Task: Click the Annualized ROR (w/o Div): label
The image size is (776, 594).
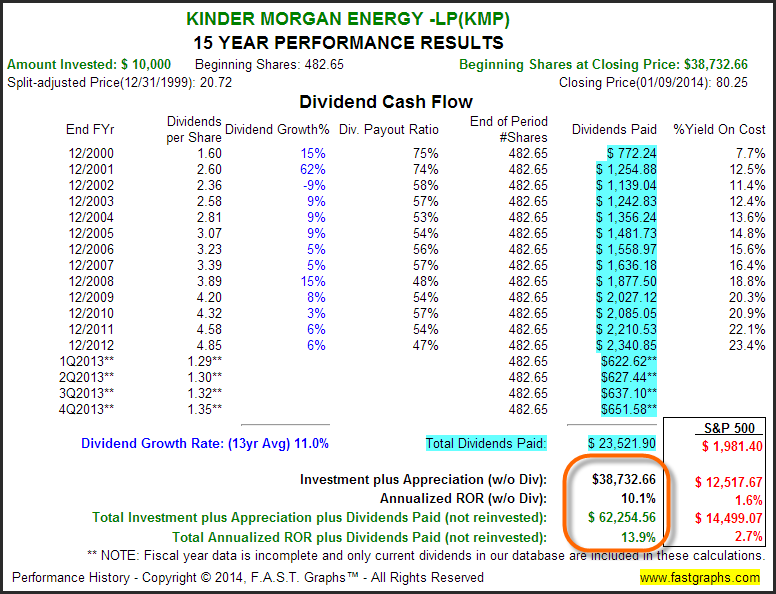Action: click(x=463, y=498)
